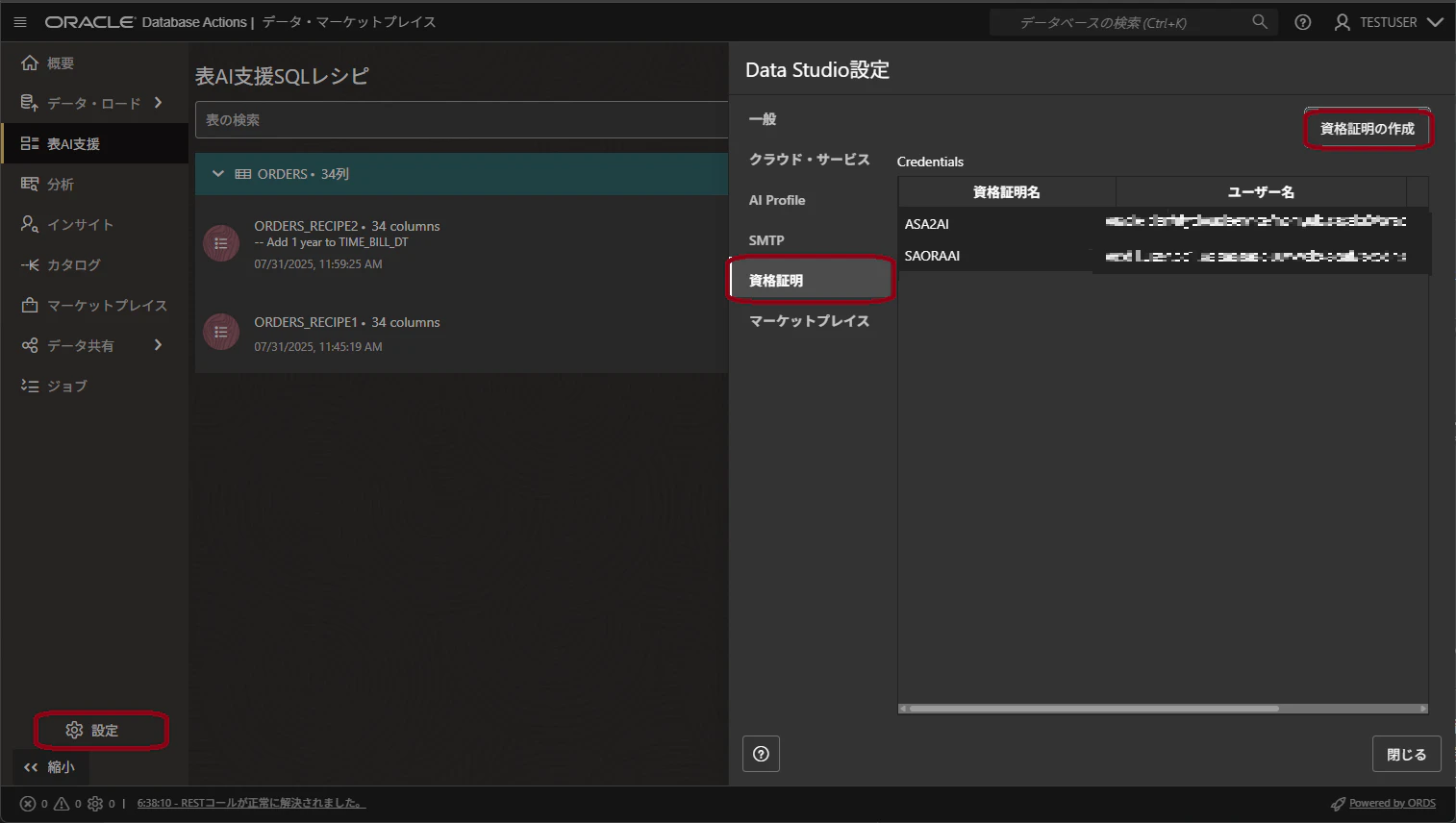Click the データ共有 share icon
The height and width of the screenshot is (823, 1456).
(x=30, y=345)
